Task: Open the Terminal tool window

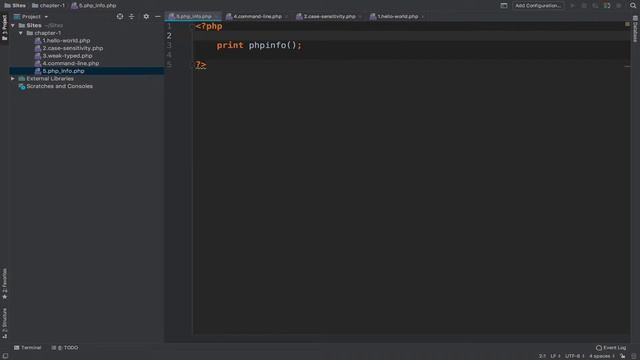Action: [28, 348]
